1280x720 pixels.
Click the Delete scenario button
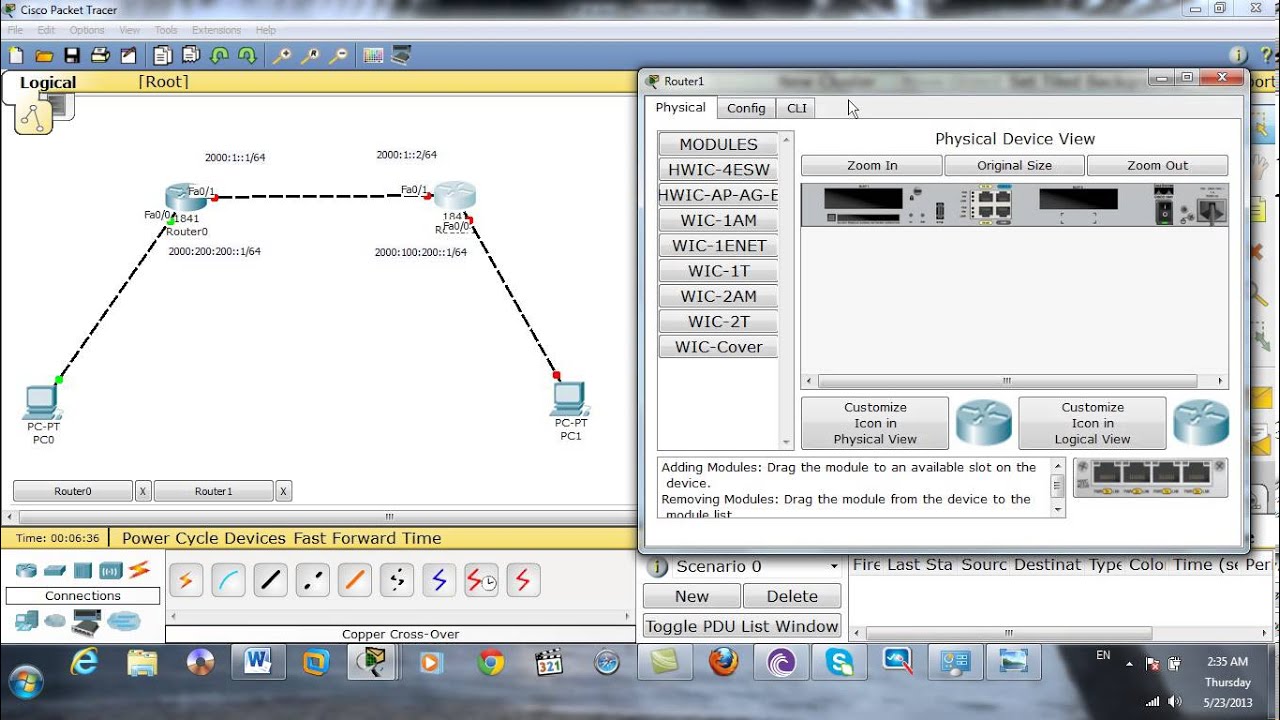792,596
